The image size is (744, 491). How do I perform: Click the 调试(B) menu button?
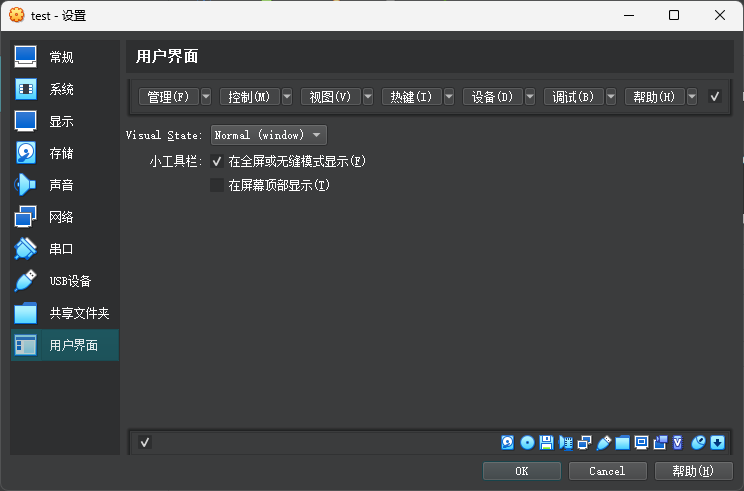click(573, 97)
